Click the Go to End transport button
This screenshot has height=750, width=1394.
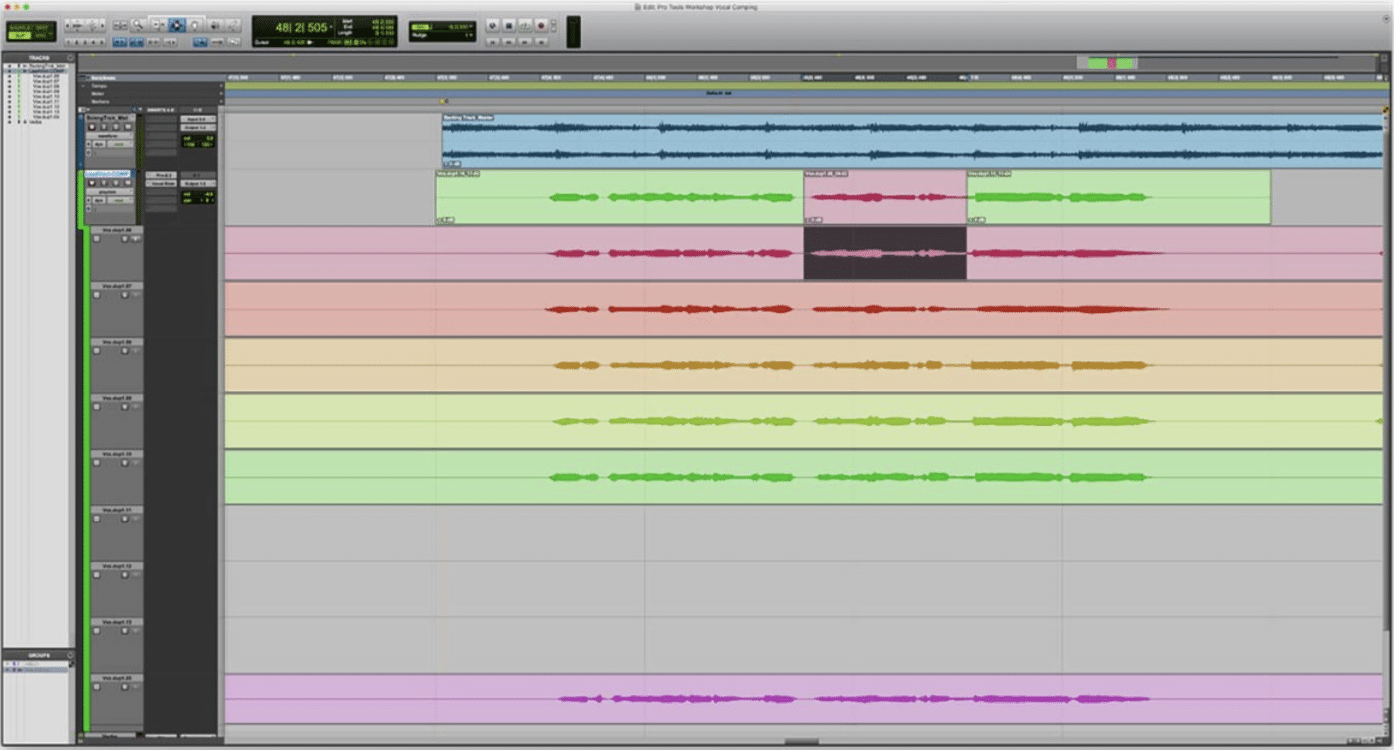tap(541, 42)
